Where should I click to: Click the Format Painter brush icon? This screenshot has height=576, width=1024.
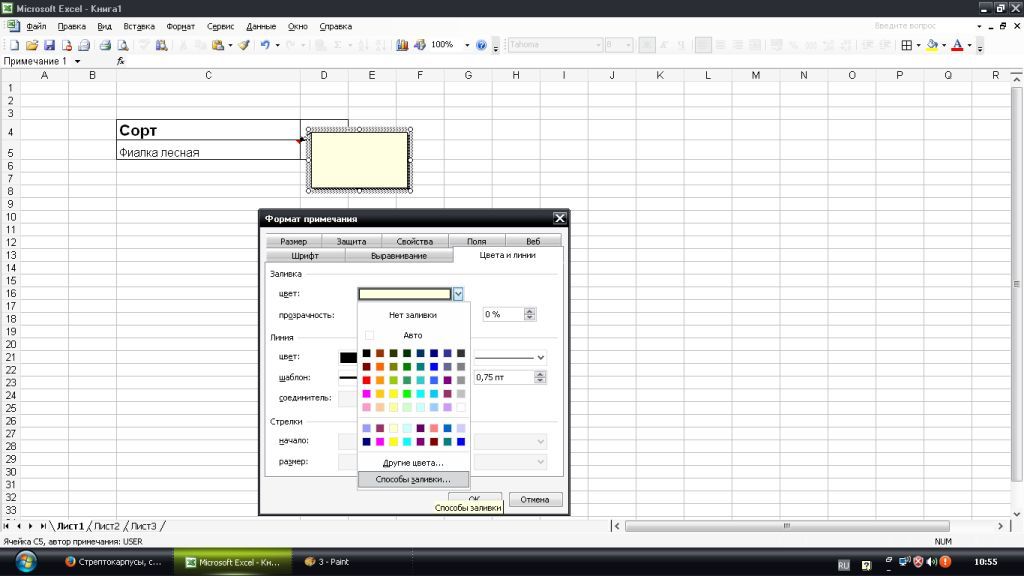point(243,45)
